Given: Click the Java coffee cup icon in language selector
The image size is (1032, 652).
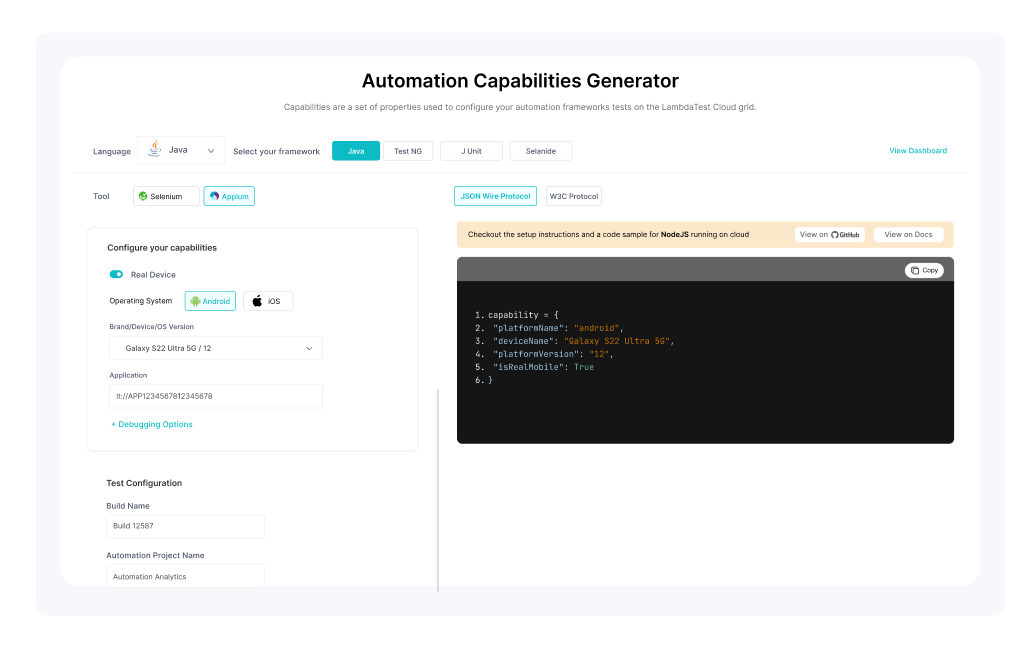Looking at the screenshot, I should (x=155, y=148).
